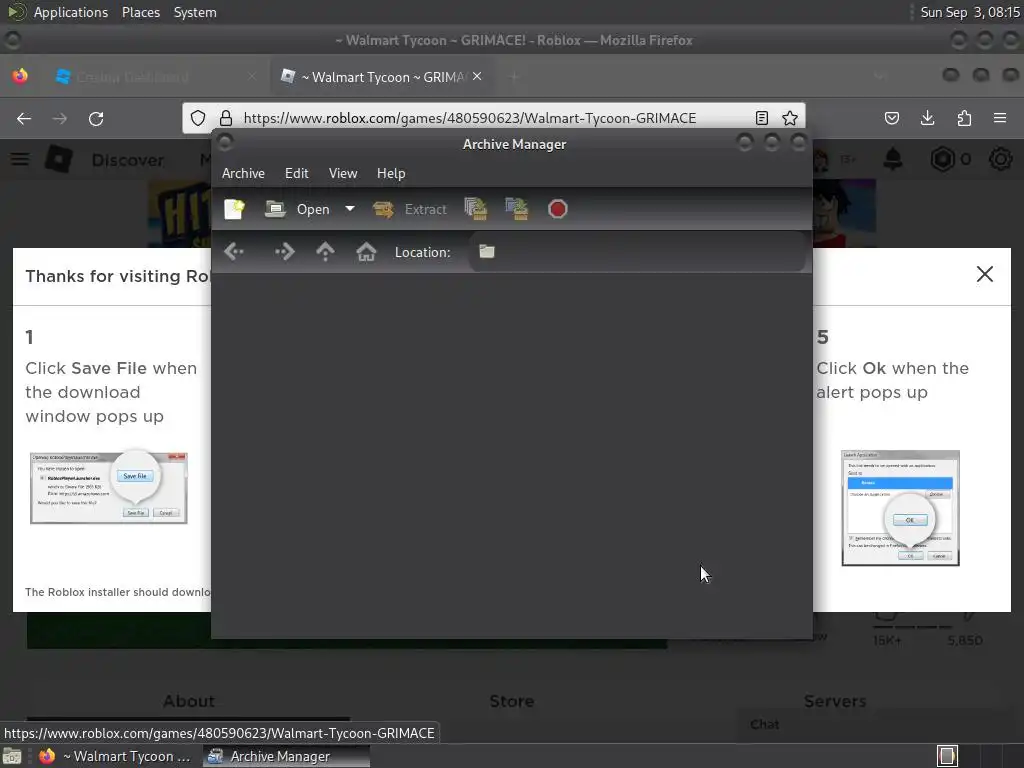This screenshot has width=1024, height=768.
Task: Switch to the Servers tab on Roblox page
Action: pyautogui.click(x=835, y=701)
